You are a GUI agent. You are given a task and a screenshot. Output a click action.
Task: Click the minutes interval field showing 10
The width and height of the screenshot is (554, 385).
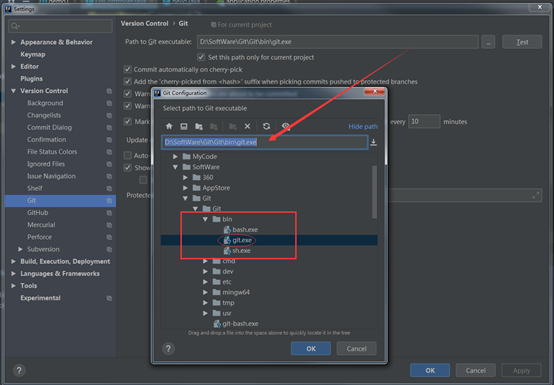pyautogui.click(x=424, y=122)
